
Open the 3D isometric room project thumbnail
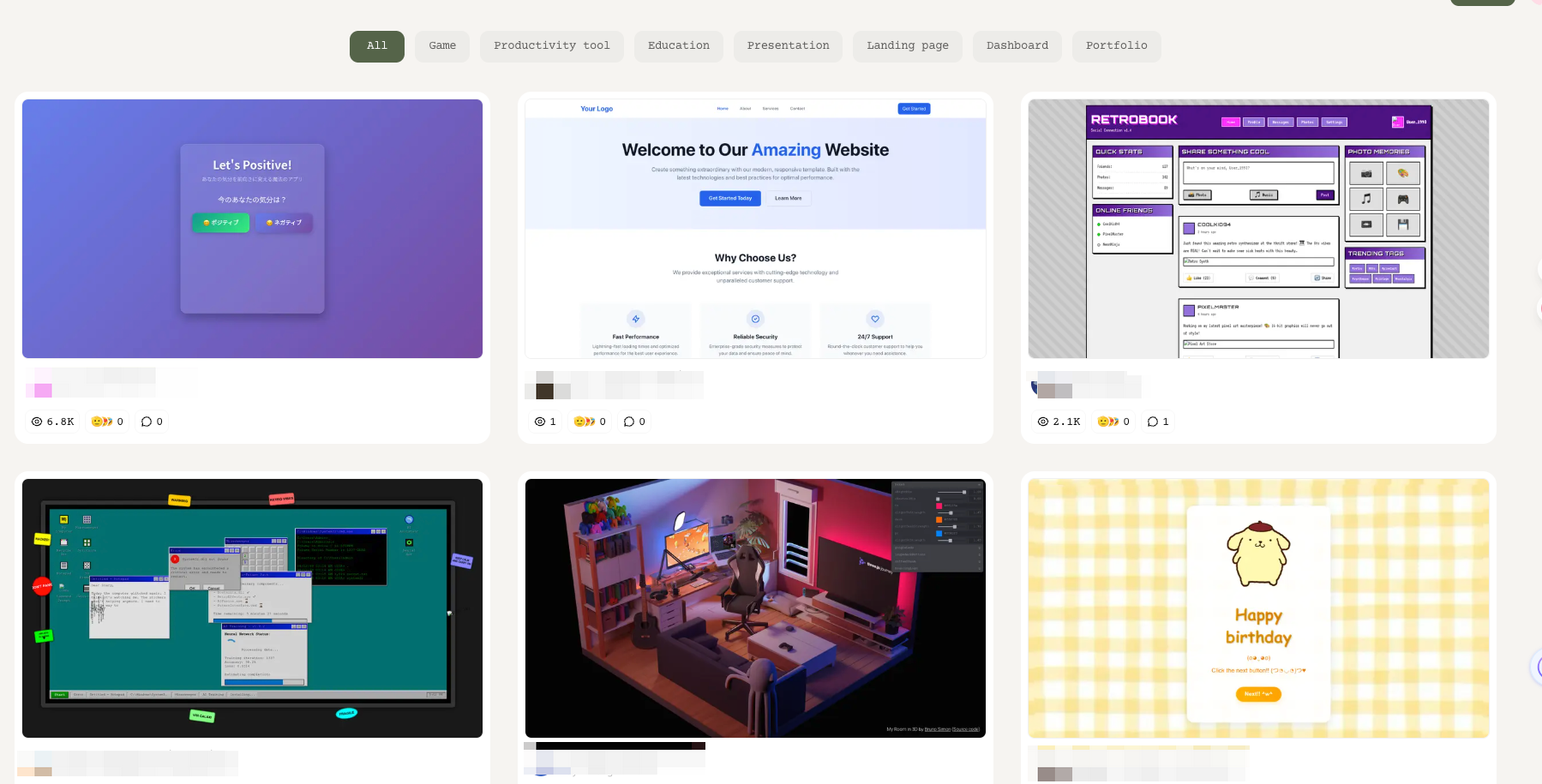tap(755, 608)
